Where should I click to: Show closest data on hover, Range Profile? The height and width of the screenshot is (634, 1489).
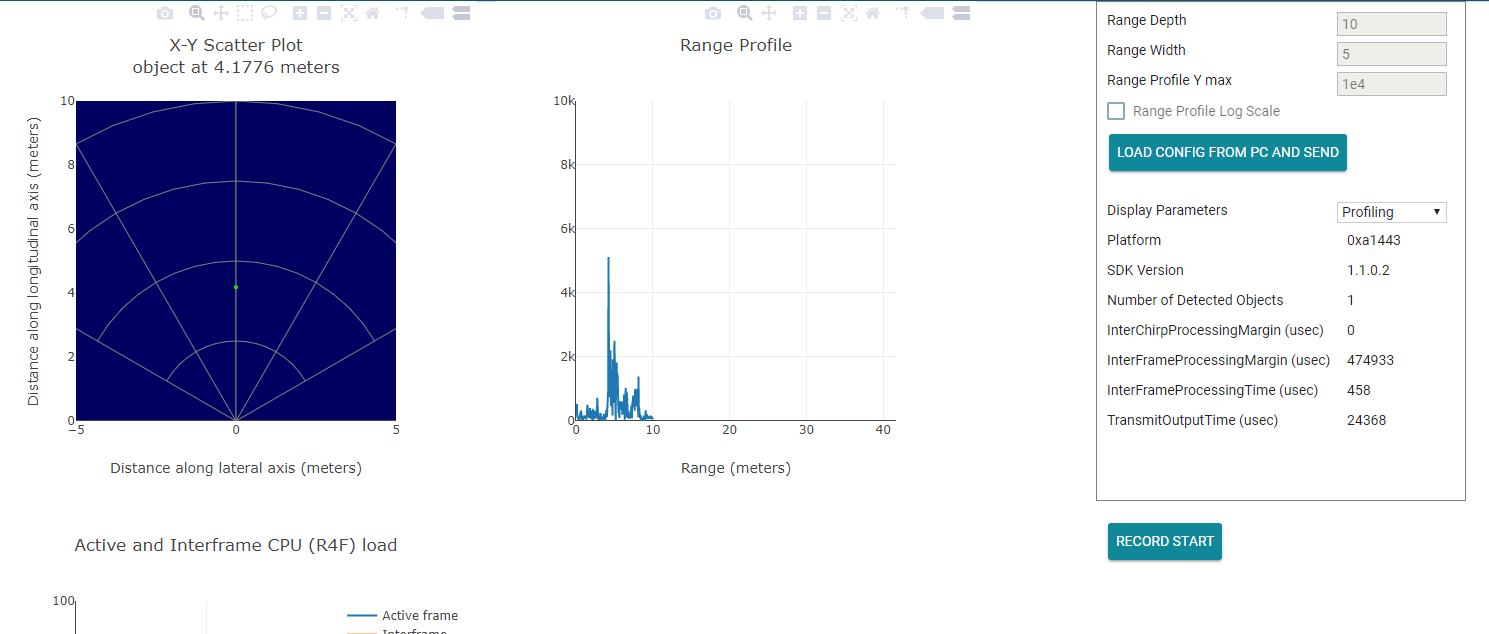pyautogui.click(x=932, y=13)
